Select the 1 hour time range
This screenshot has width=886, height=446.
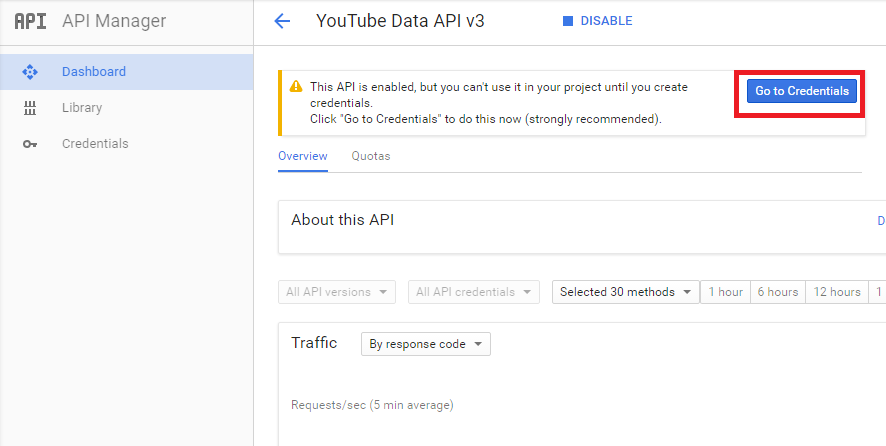pos(726,292)
